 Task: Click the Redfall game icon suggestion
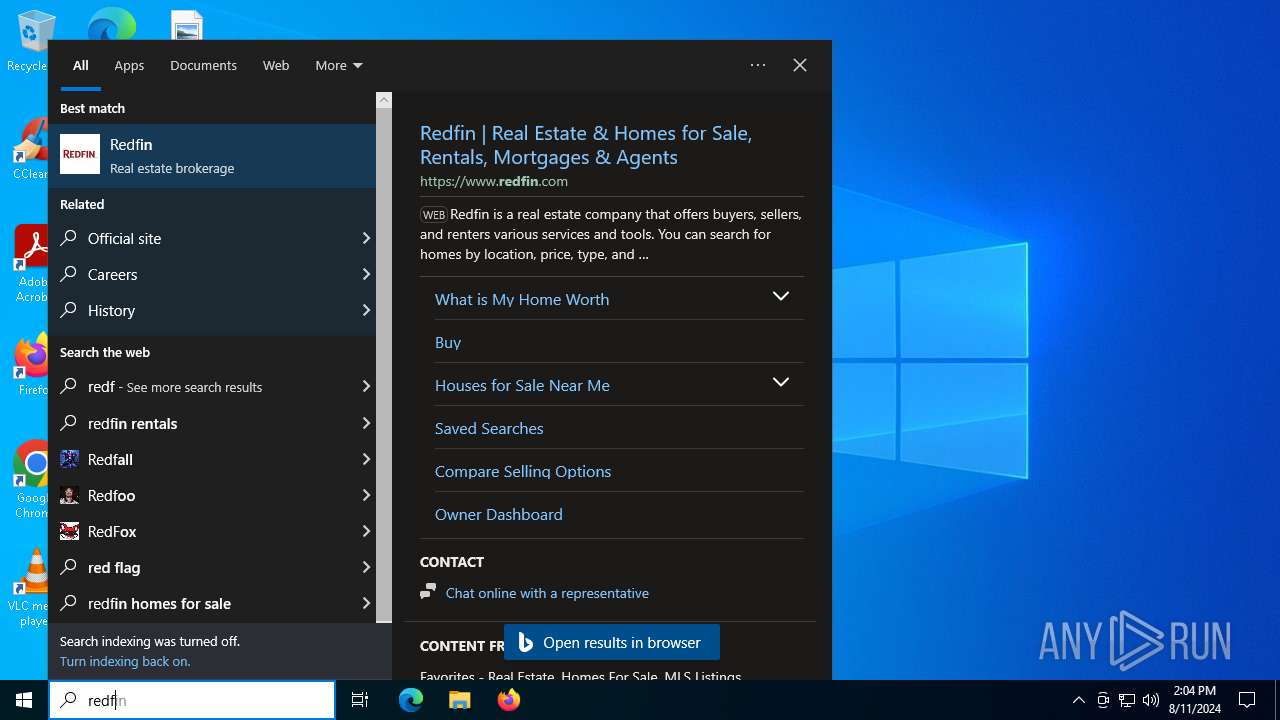(x=69, y=459)
